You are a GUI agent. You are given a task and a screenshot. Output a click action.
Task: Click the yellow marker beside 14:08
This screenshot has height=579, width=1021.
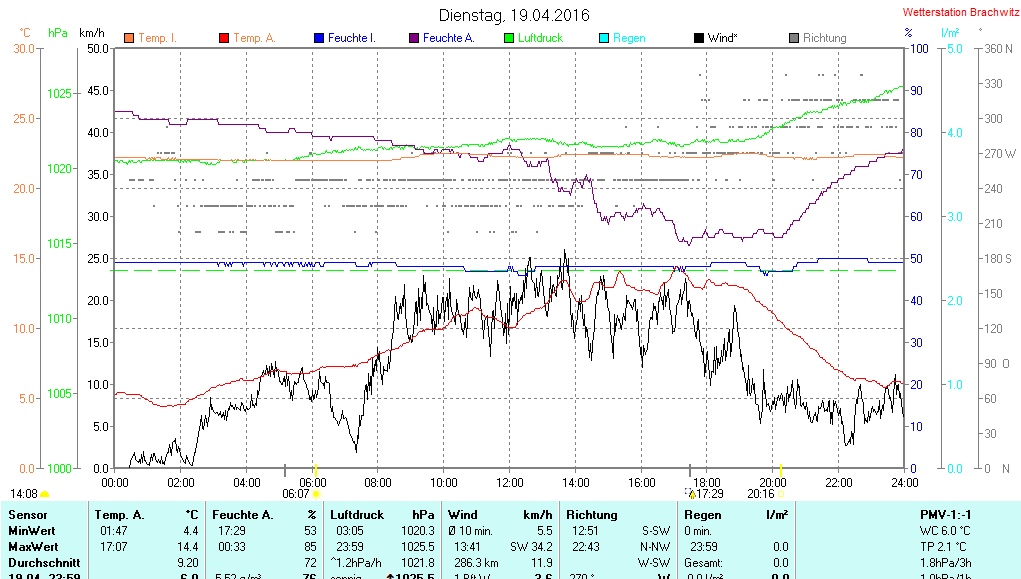pos(44,494)
